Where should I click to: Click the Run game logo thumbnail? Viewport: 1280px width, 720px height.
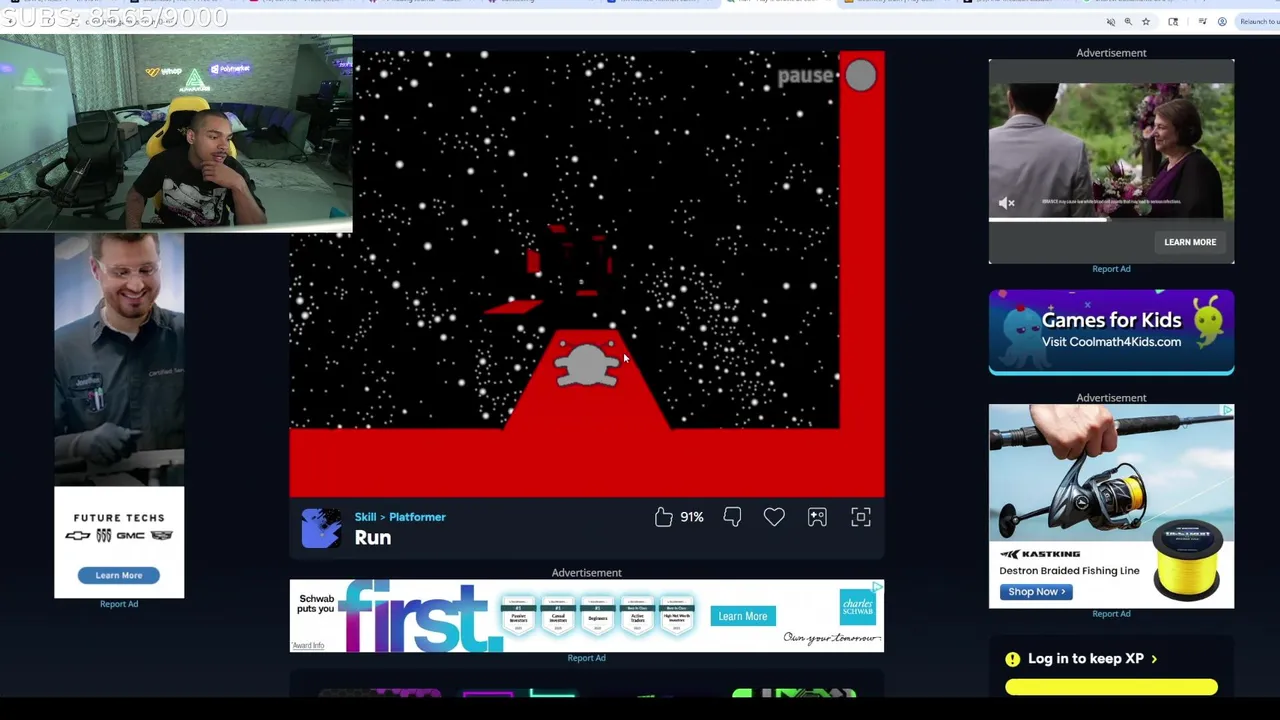tap(321, 528)
